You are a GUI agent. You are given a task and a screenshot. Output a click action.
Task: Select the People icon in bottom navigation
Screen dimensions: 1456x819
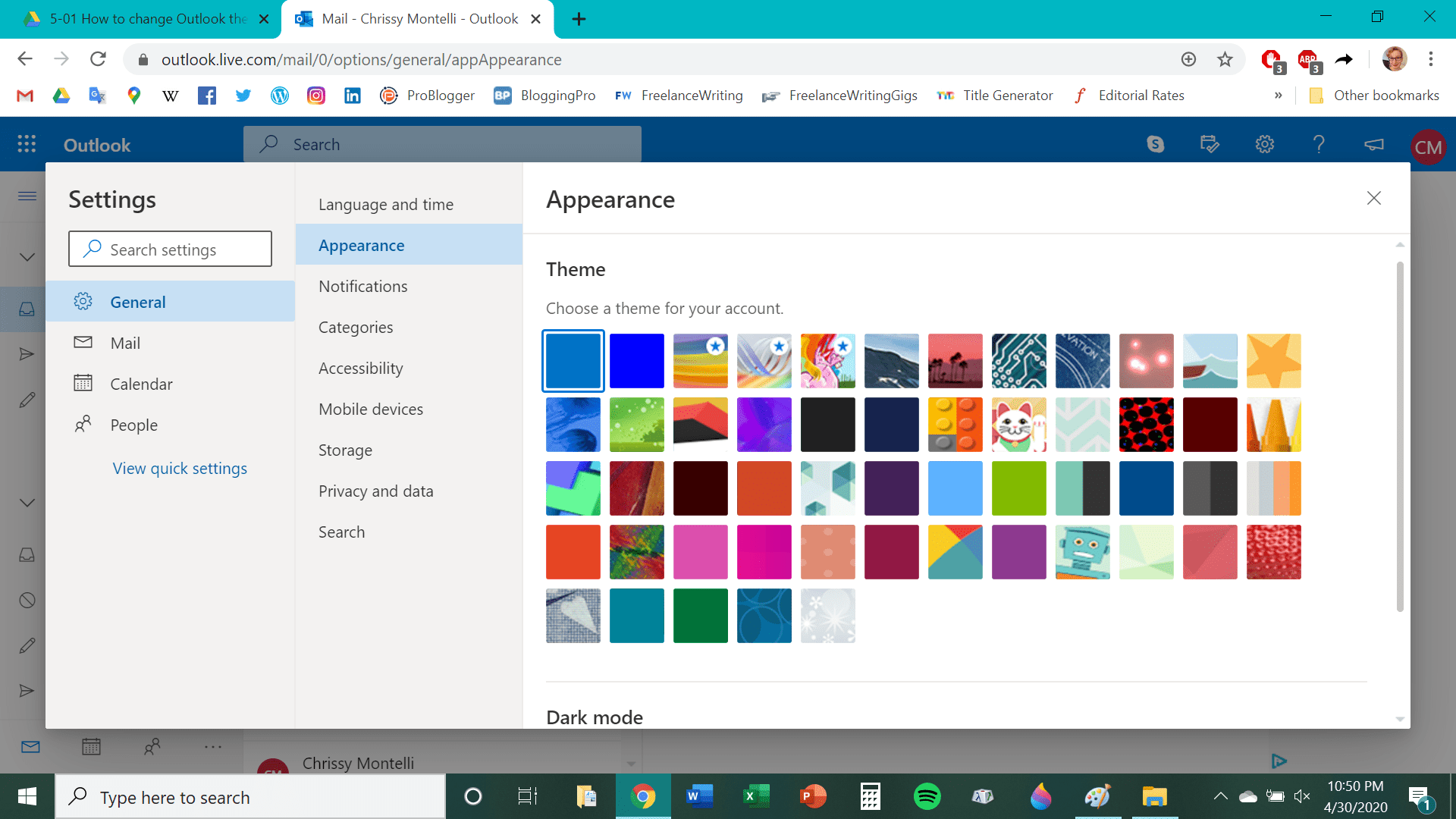pyautogui.click(x=152, y=747)
